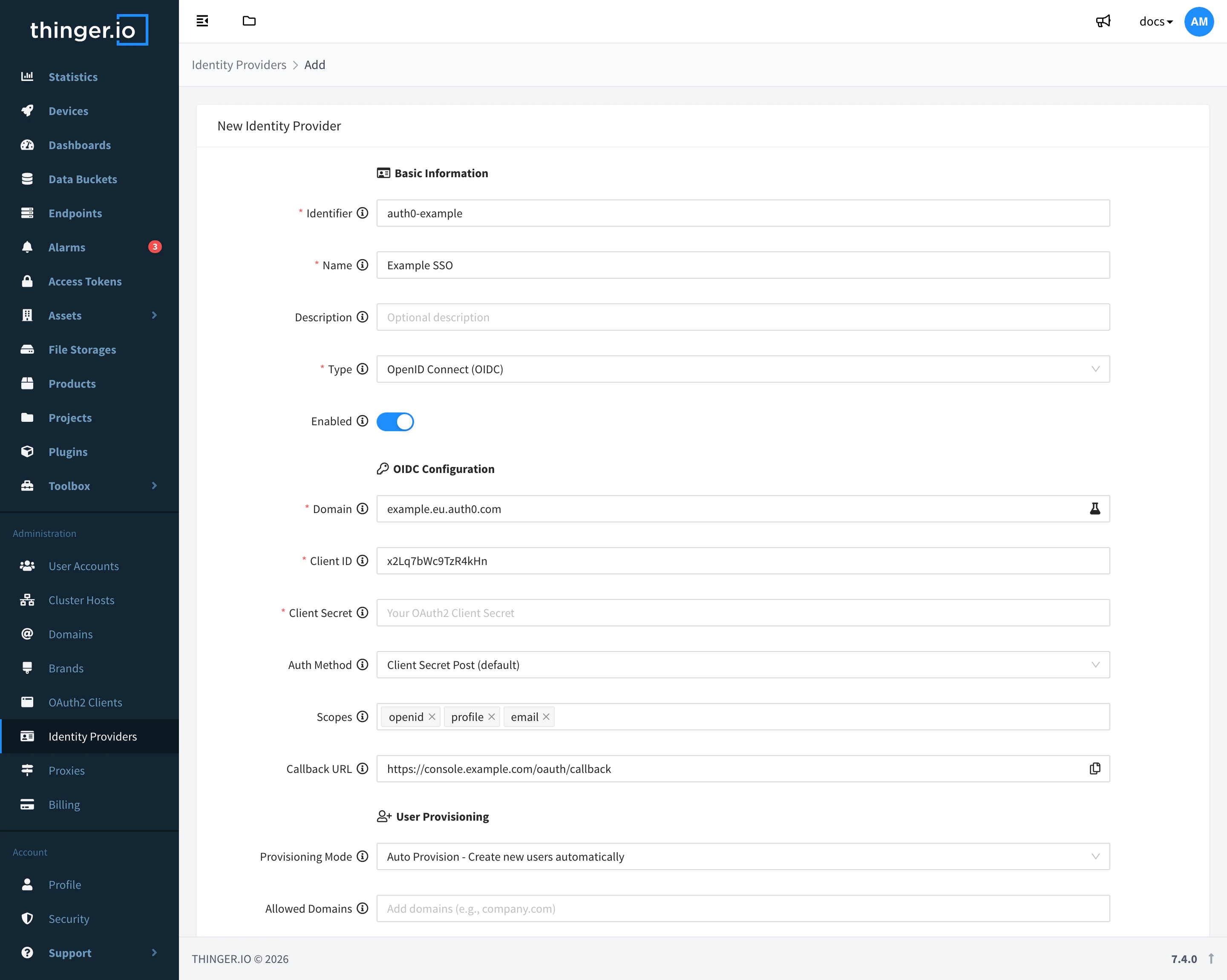This screenshot has width=1227, height=980.
Task: Click the Name info icon
Action: click(363, 265)
